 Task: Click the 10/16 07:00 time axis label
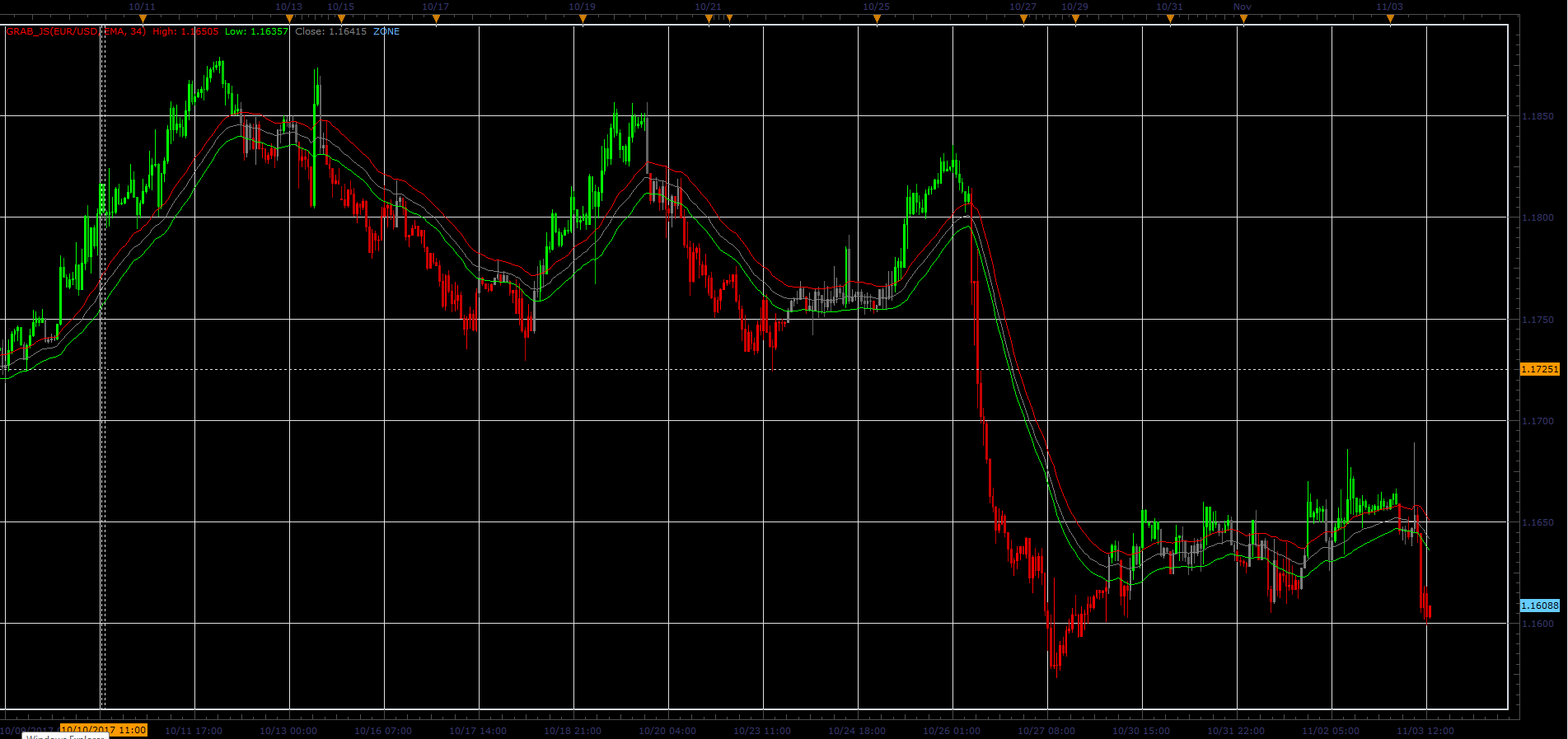[x=383, y=731]
